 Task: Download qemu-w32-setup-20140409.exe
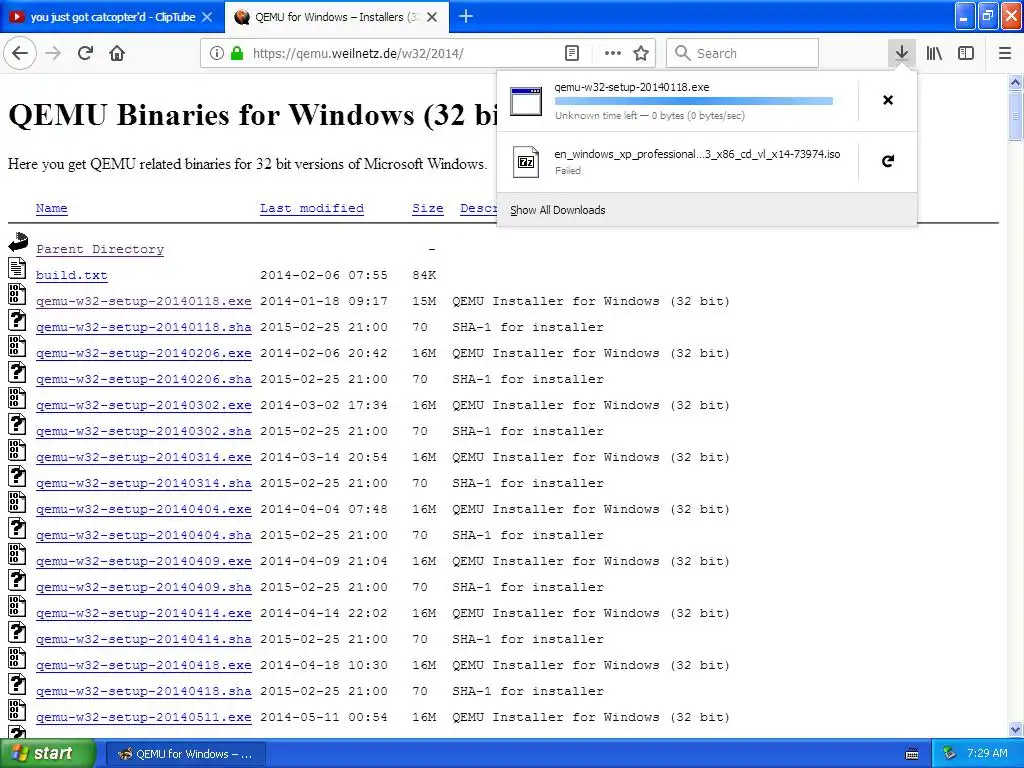(x=144, y=562)
